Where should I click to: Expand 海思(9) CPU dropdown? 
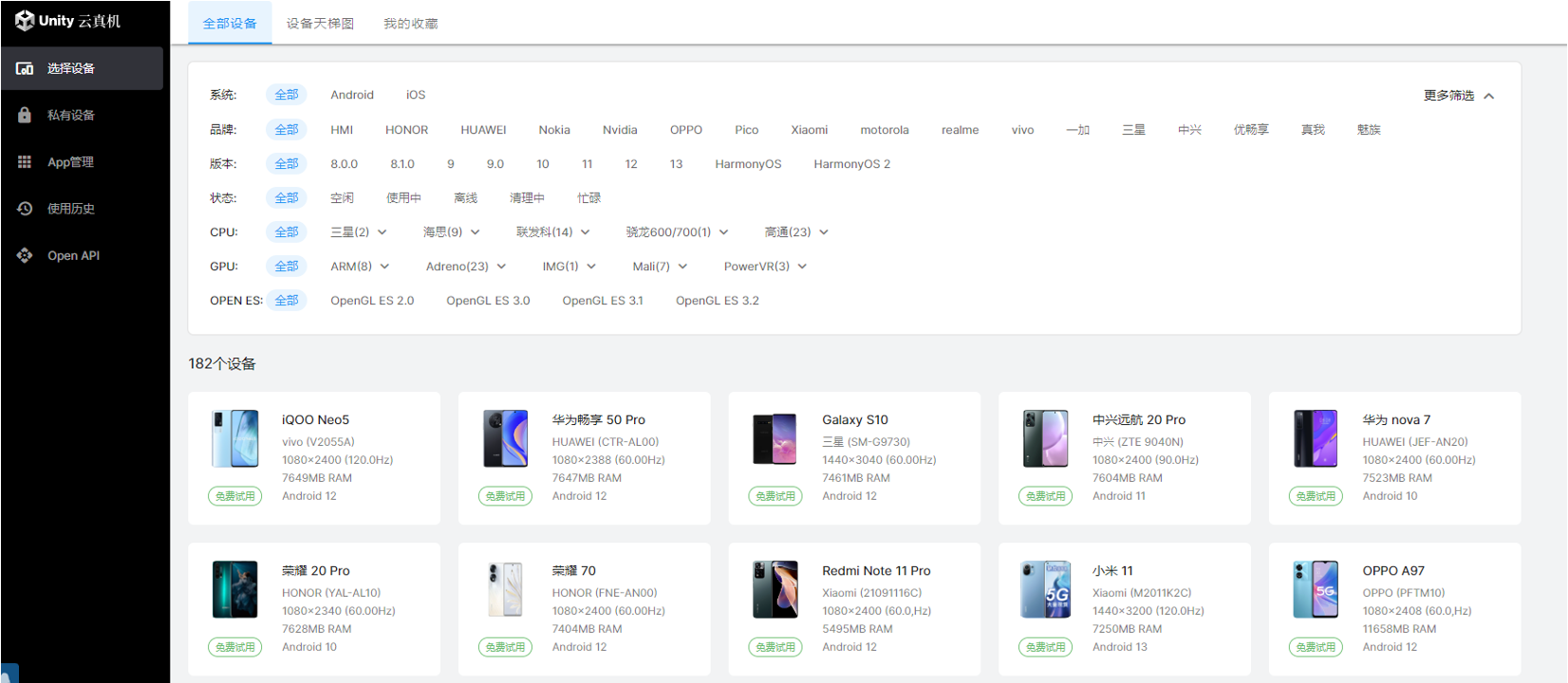click(452, 231)
